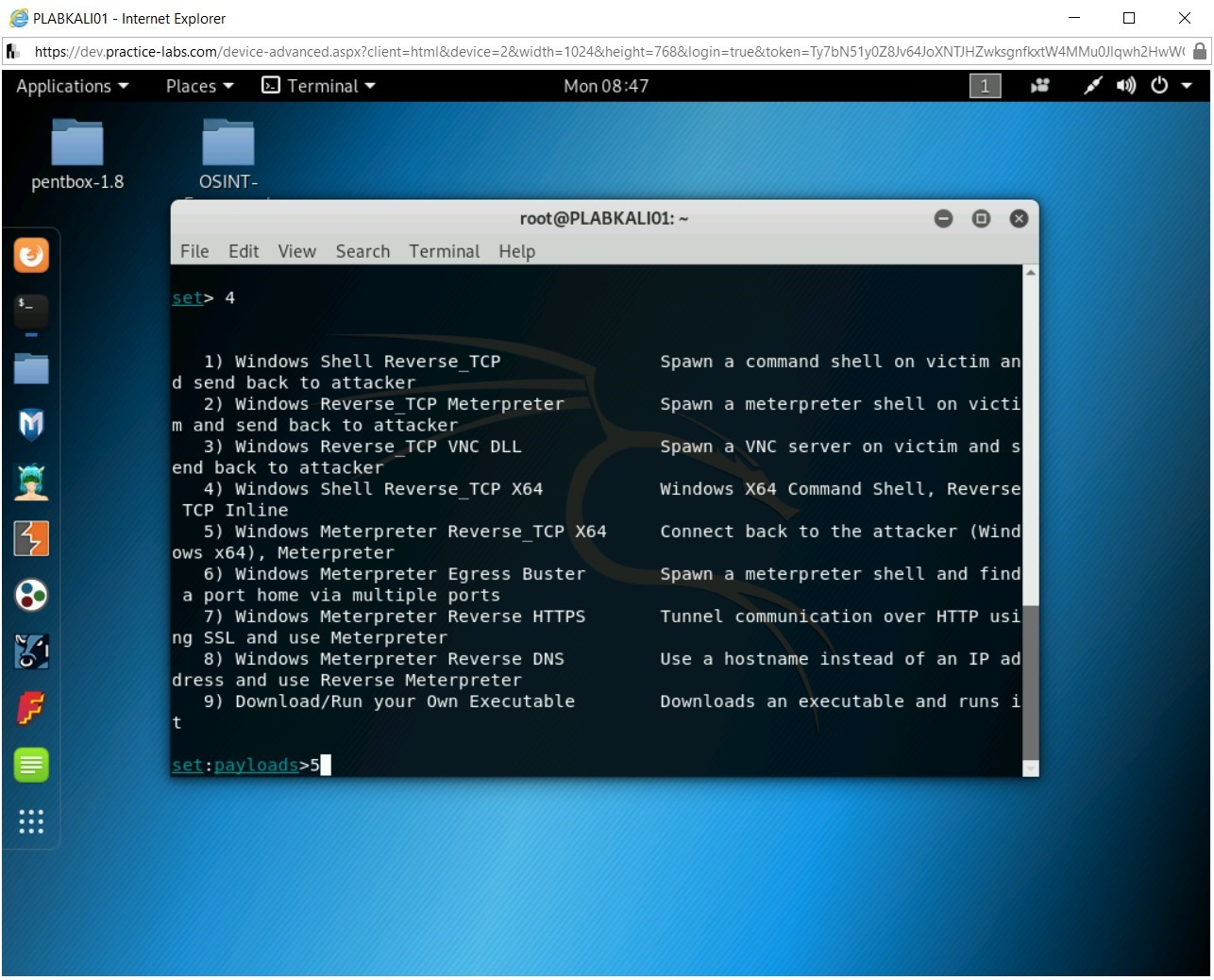
Task: Launch Firefox from the dock
Action: 31,255
